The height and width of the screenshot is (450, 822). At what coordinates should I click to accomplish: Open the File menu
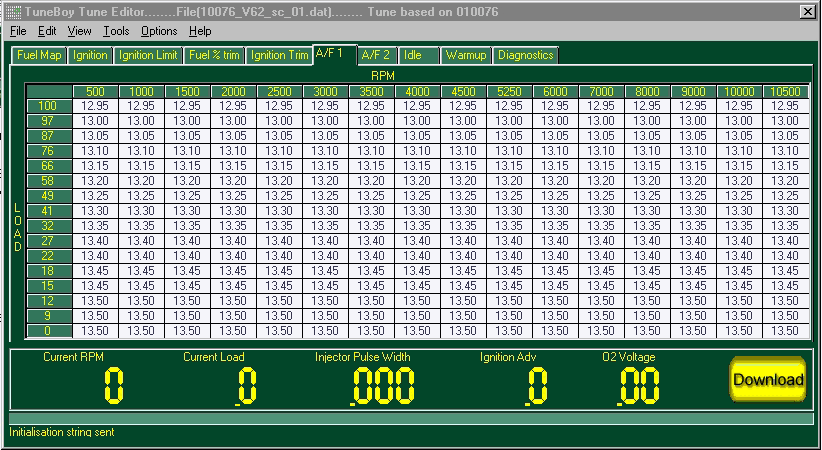[18, 31]
